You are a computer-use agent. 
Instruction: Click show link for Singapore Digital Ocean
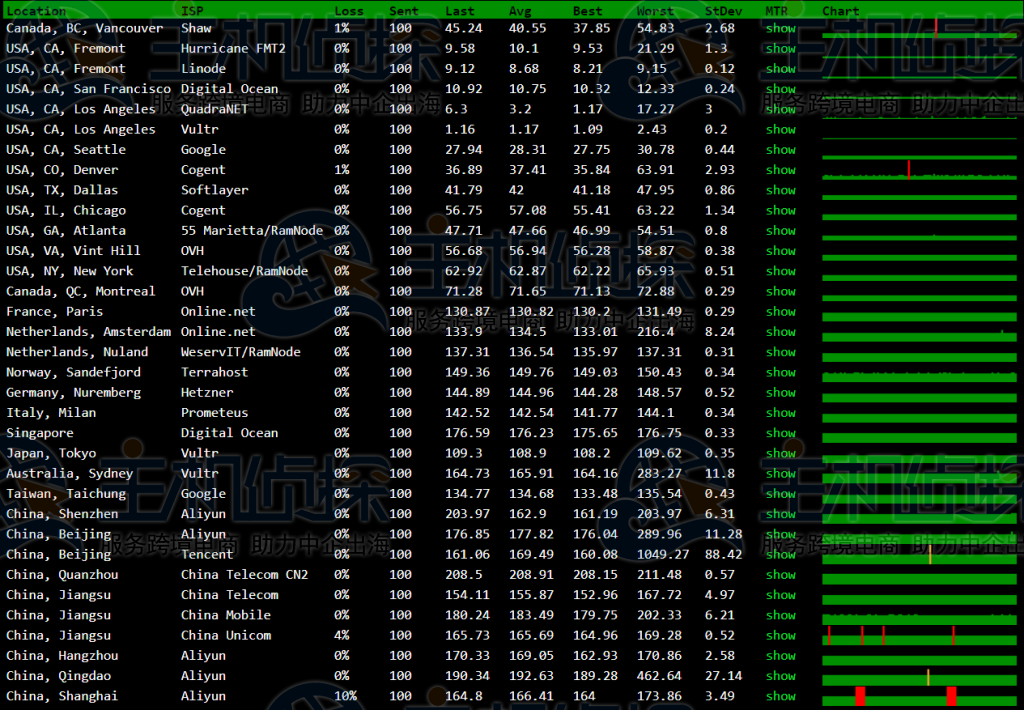point(780,433)
